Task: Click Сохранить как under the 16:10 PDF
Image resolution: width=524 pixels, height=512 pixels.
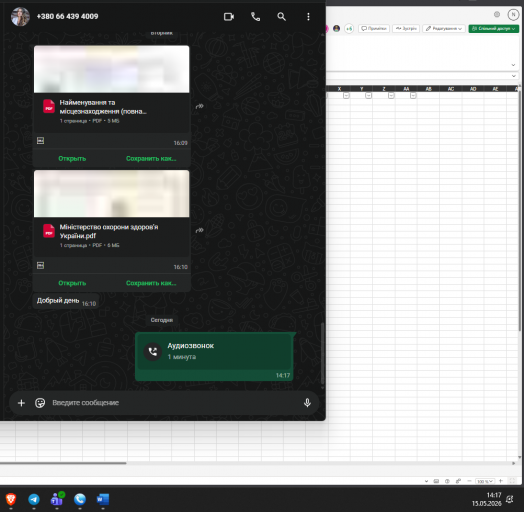Action: click(x=151, y=283)
